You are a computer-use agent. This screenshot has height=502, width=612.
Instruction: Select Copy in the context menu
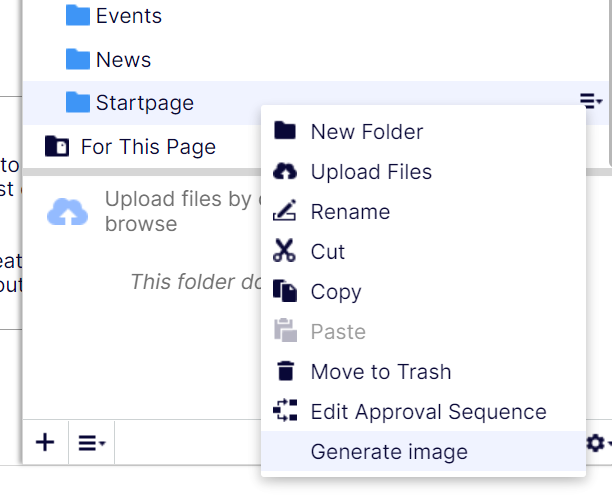(x=423, y=292)
